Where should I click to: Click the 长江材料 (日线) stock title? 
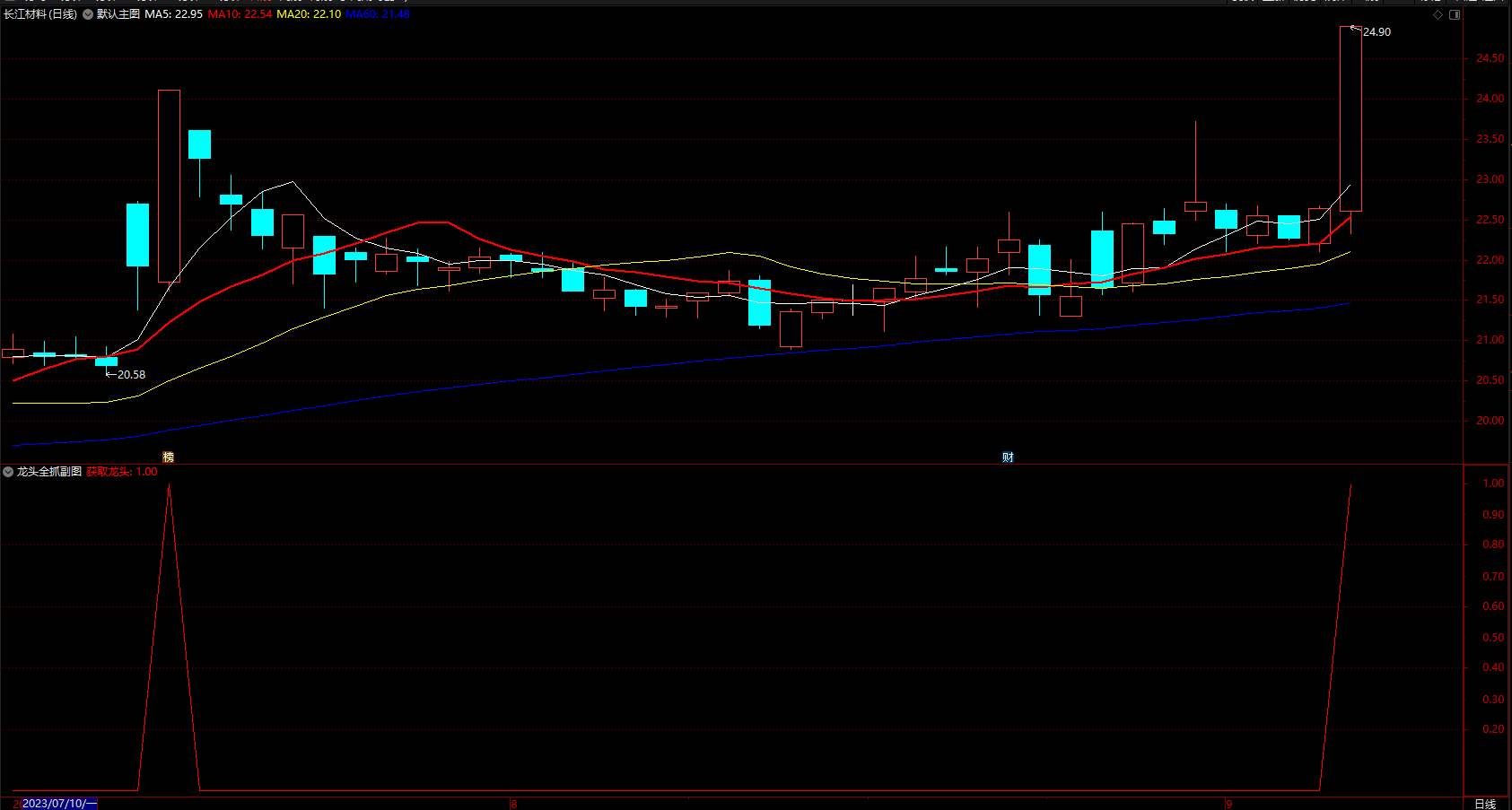pos(40,14)
